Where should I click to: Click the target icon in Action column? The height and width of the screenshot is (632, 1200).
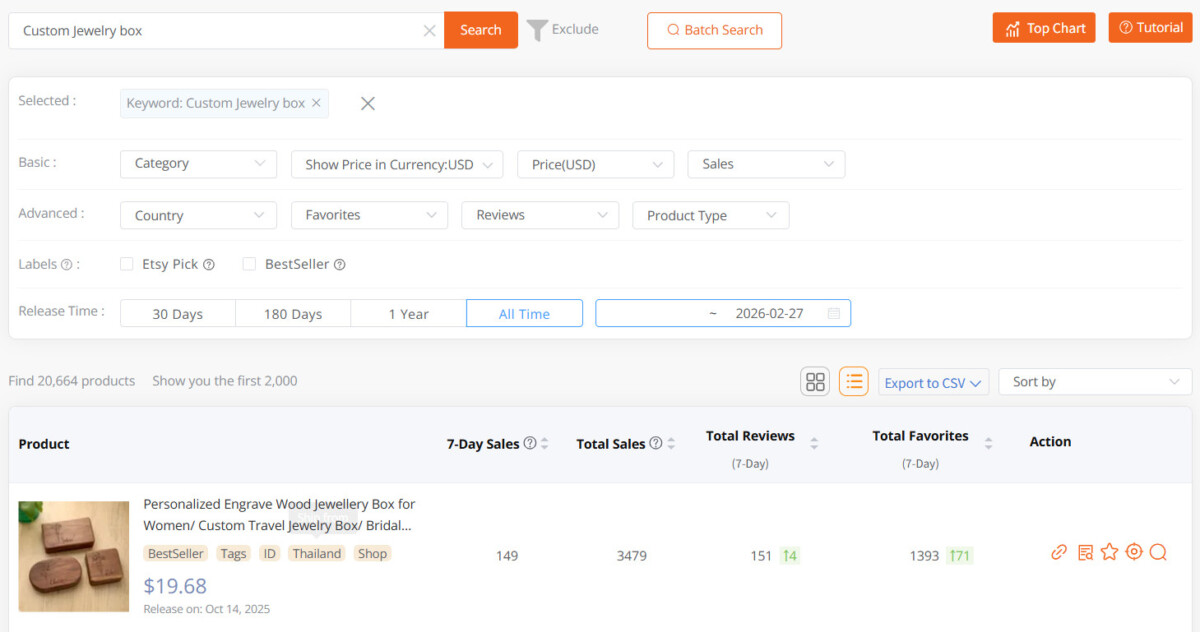(x=1133, y=552)
